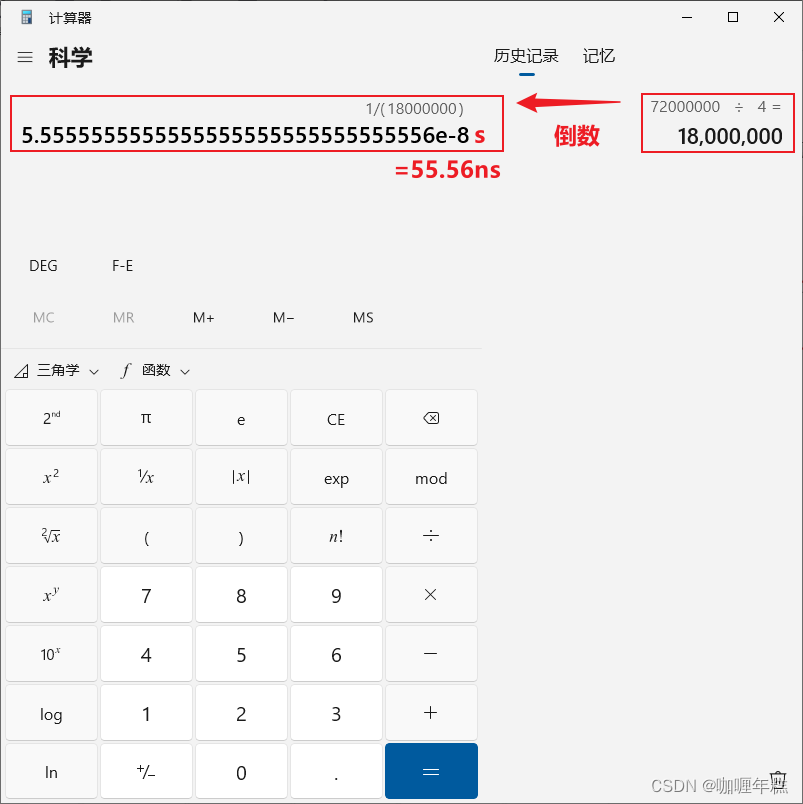Click the number 3 key
The image size is (803, 804).
coord(336,713)
